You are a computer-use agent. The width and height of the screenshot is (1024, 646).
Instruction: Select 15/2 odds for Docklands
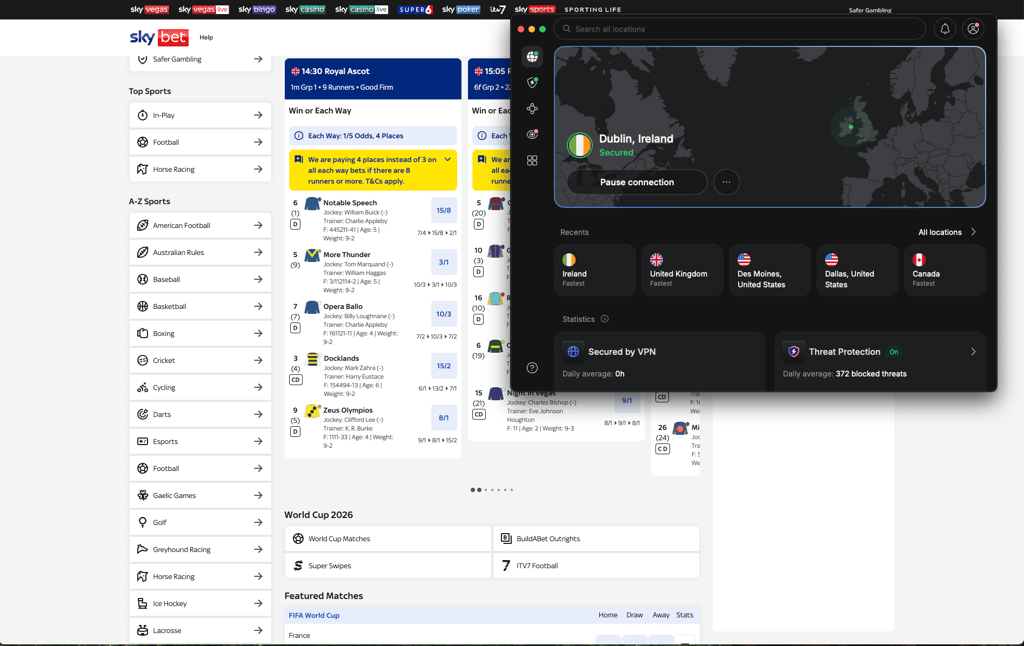coord(443,366)
